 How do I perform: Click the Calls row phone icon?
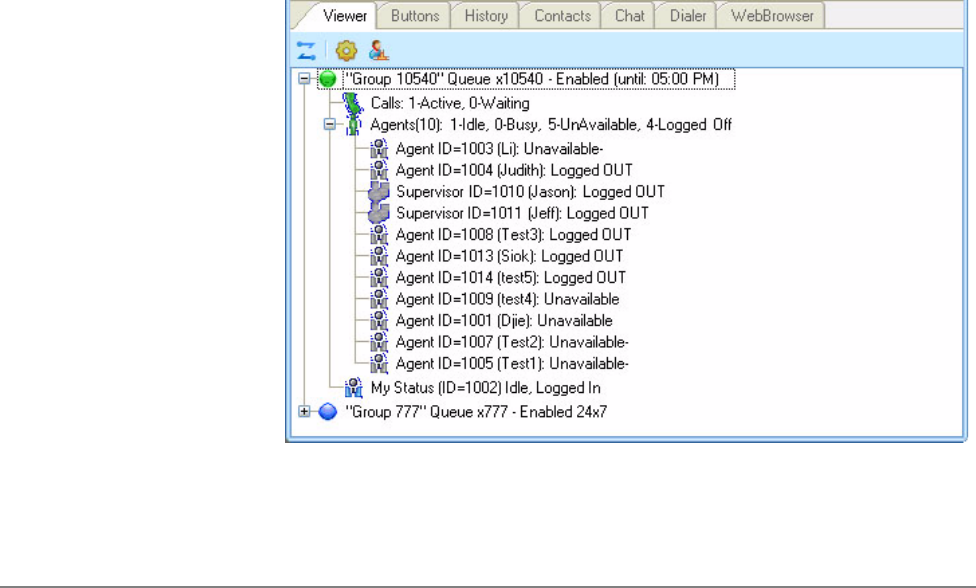(x=353, y=103)
